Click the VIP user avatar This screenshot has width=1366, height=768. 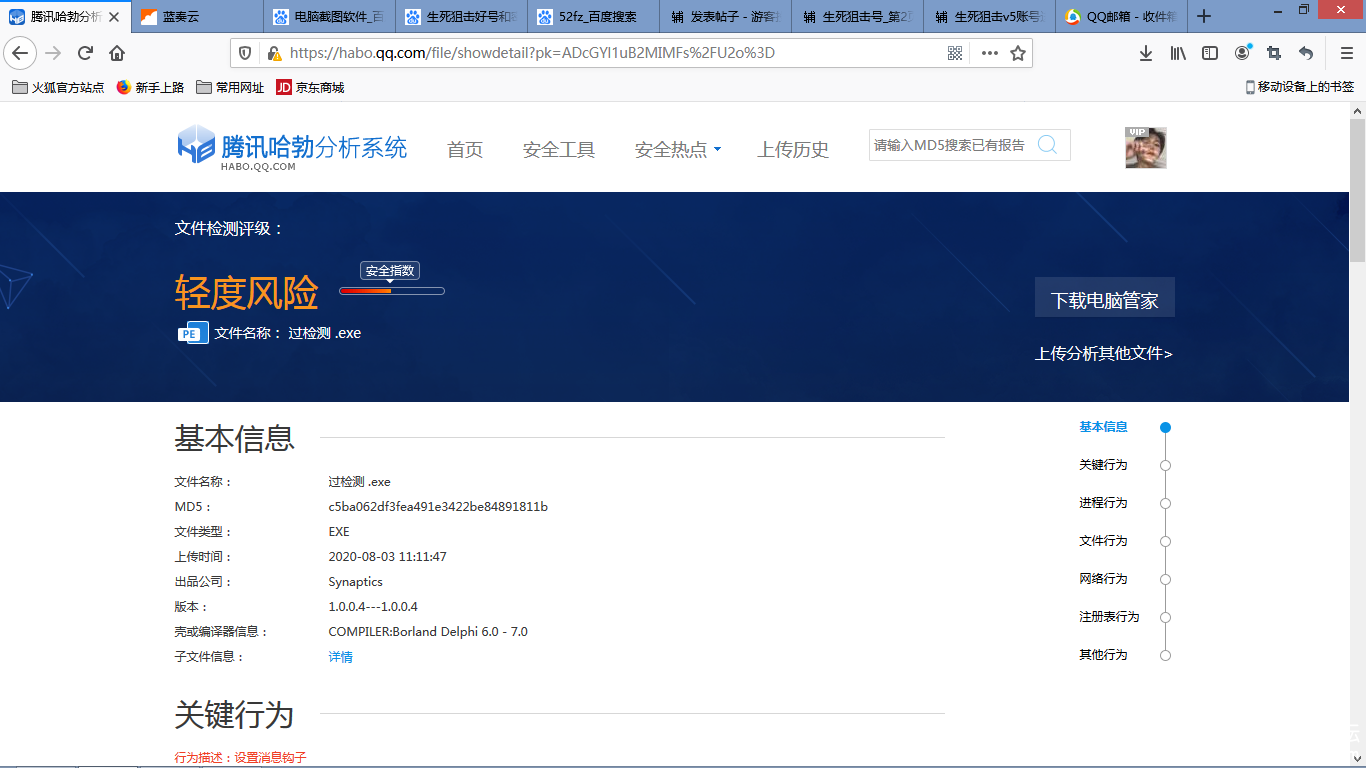(1146, 147)
